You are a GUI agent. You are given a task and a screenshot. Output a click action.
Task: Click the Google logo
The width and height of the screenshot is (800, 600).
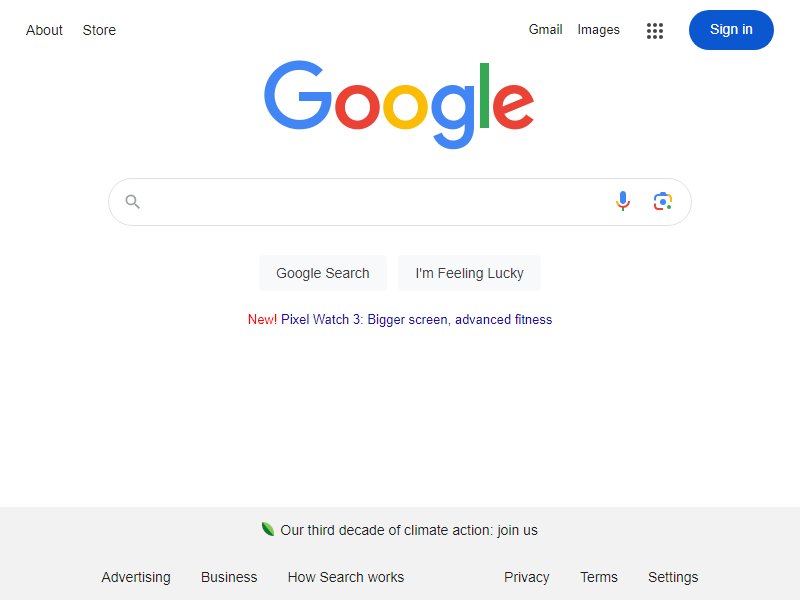pos(399,105)
